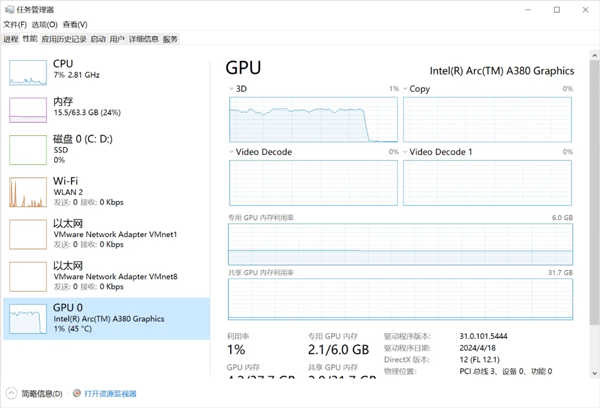Screen dimensions: 600x408
Task: Click the 打开资源监视器 link
Action: [110, 394]
